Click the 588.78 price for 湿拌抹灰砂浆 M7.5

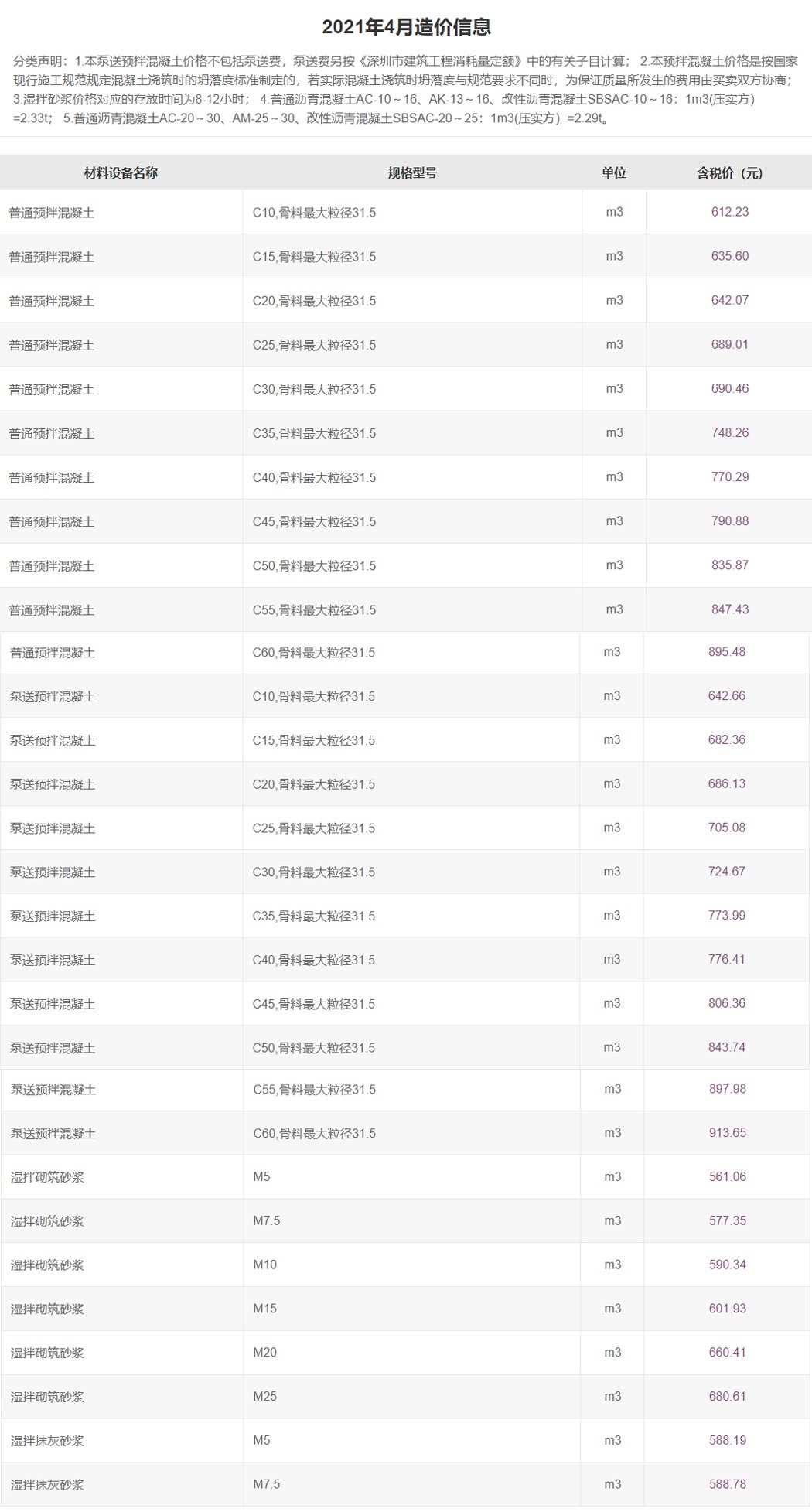tap(727, 1484)
